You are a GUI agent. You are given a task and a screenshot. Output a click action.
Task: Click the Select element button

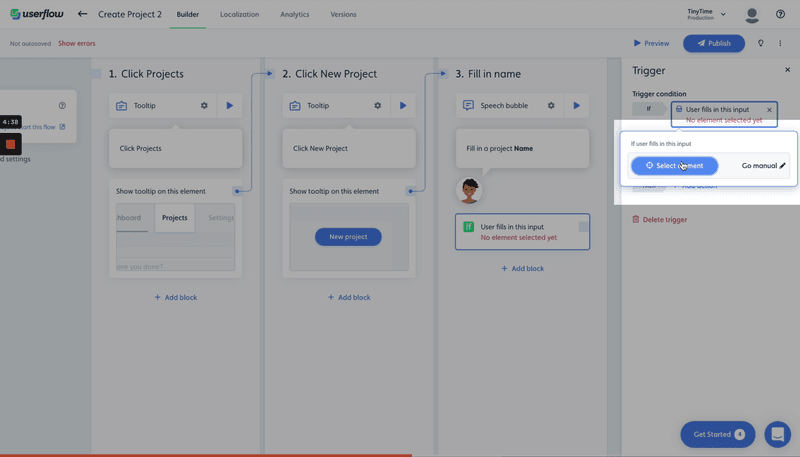tap(674, 166)
